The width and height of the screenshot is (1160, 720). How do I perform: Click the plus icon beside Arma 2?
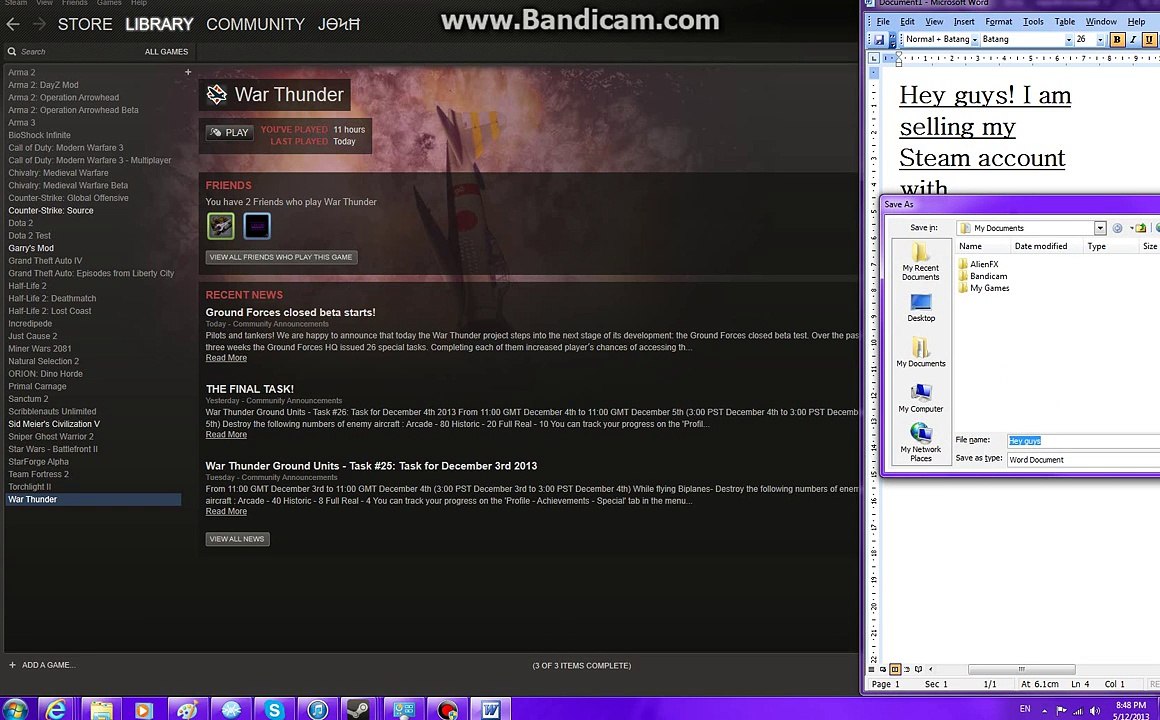coord(188,72)
